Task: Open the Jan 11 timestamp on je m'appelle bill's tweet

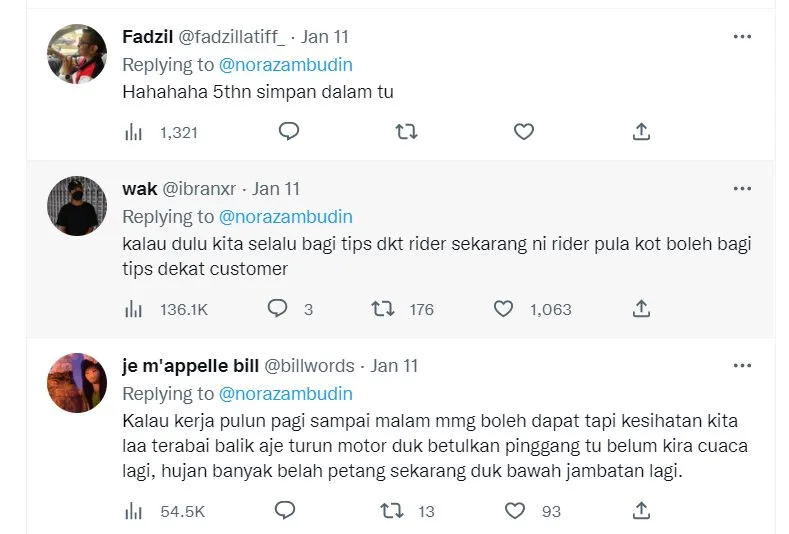Action: [x=394, y=365]
